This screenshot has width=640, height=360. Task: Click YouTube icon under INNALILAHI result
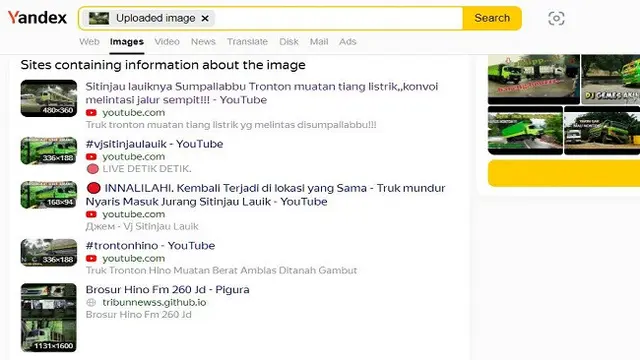click(91, 214)
